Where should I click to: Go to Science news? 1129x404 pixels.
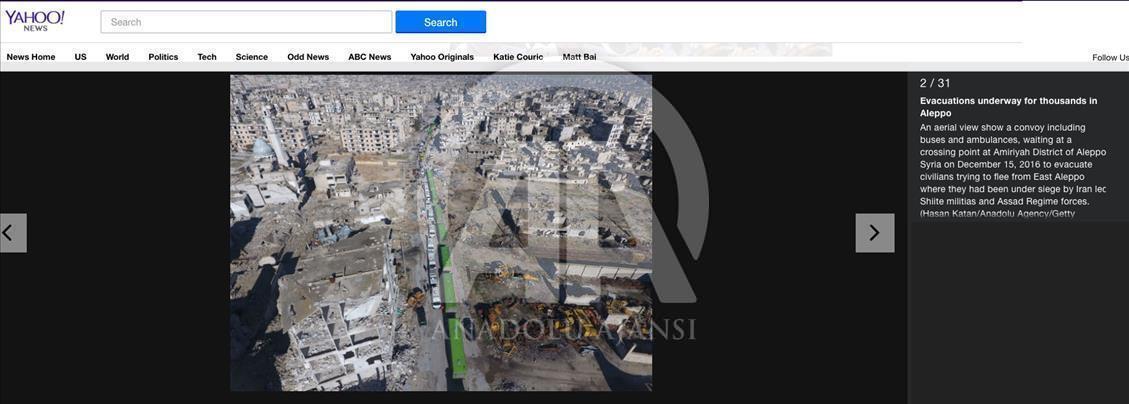[251, 57]
